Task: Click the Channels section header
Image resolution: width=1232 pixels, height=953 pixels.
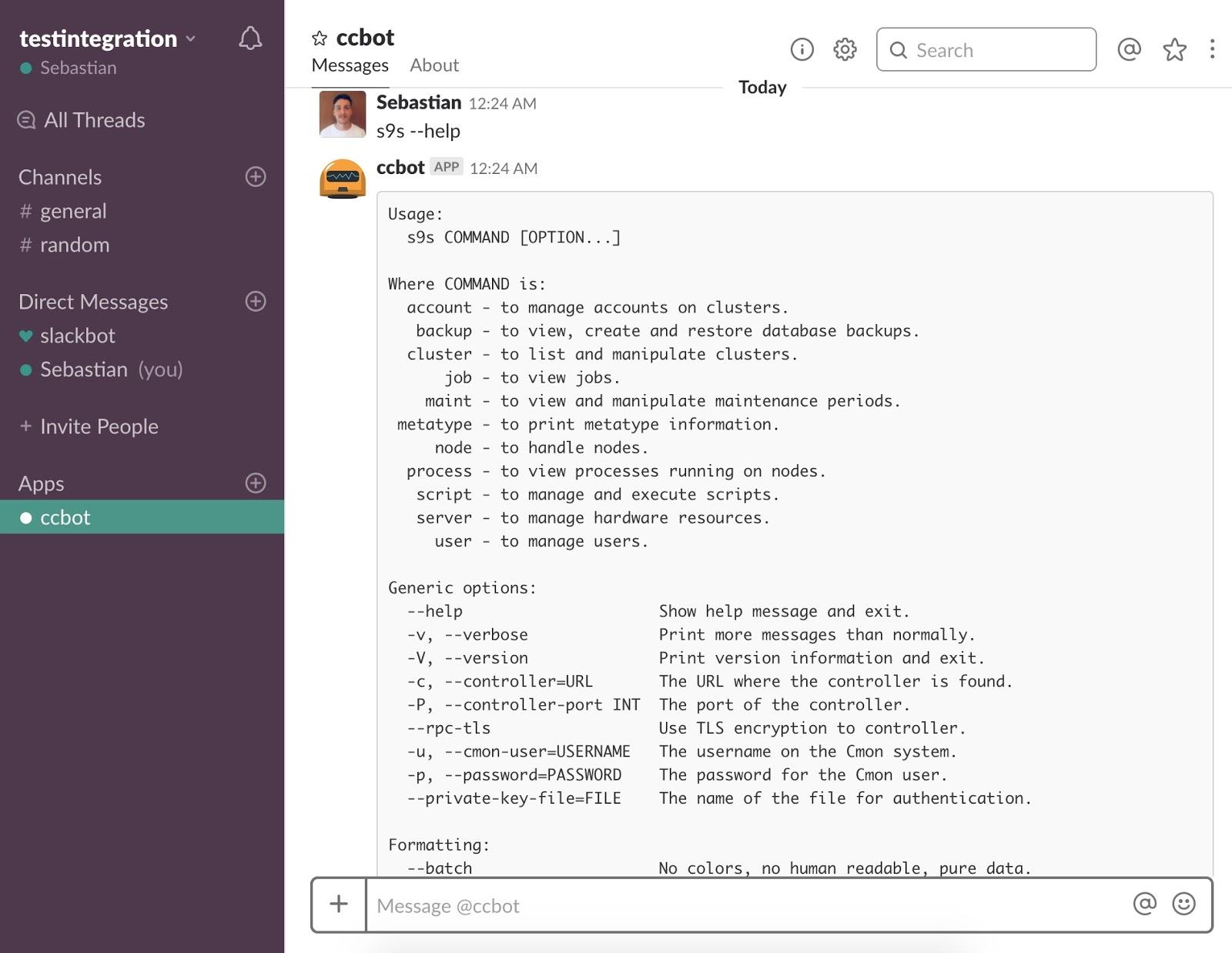Action: click(x=60, y=177)
